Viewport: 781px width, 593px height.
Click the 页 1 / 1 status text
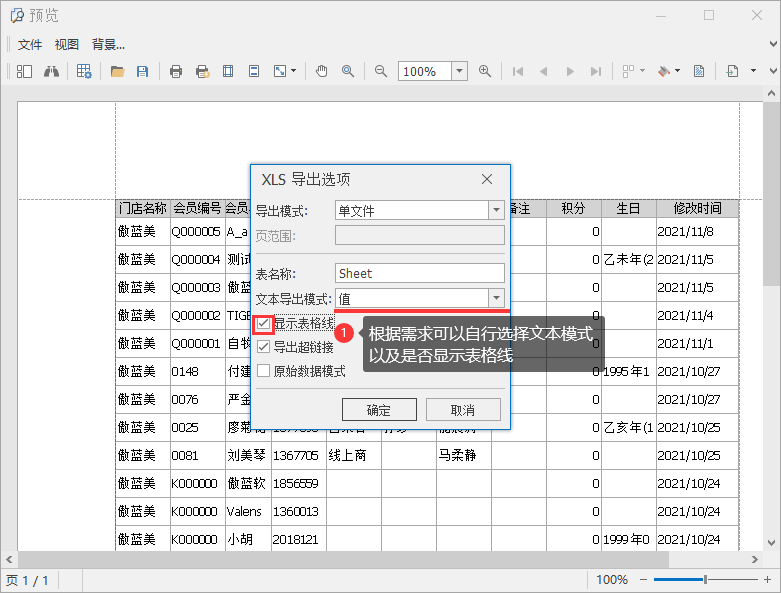(x=27, y=580)
